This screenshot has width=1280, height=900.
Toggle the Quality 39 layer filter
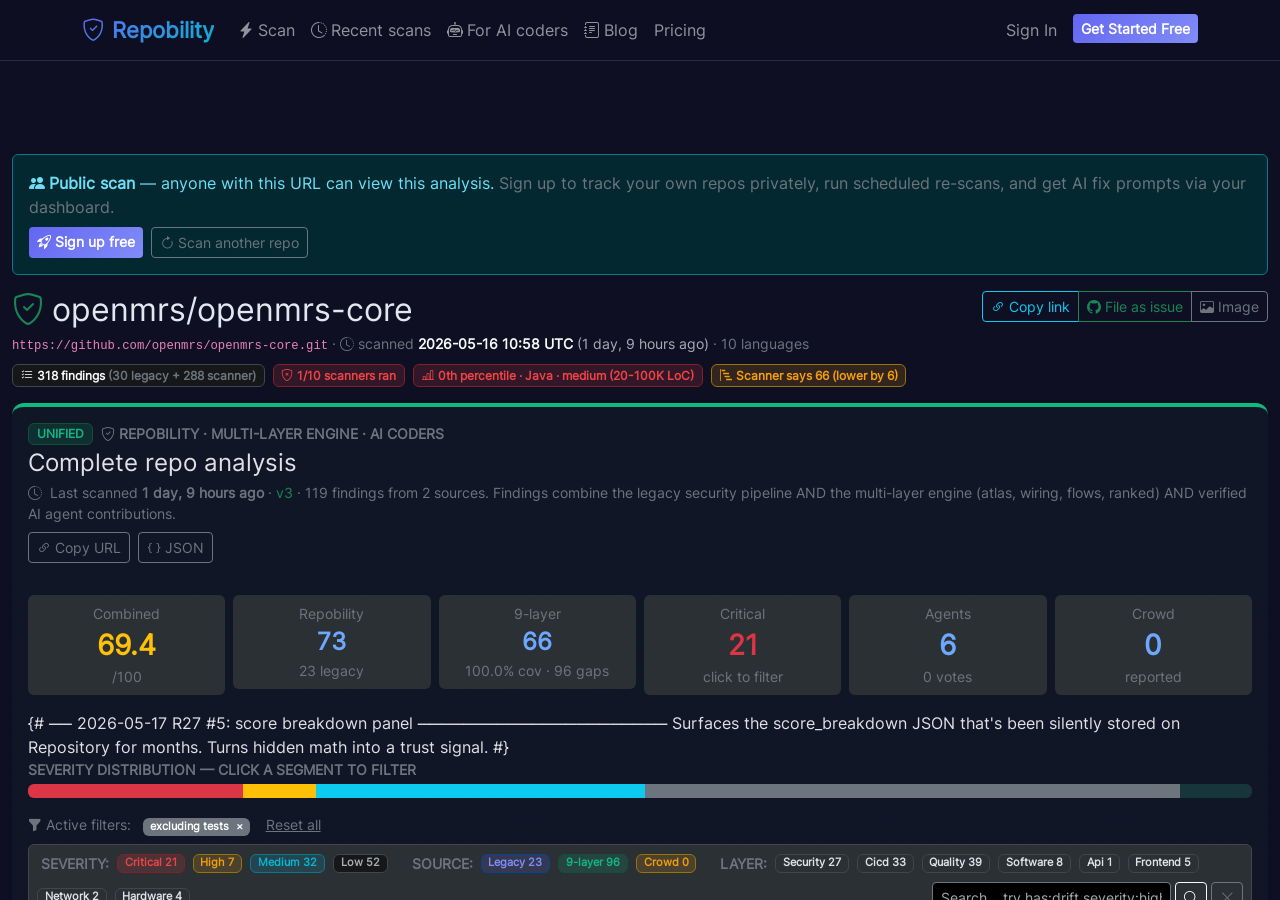coord(956,862)
